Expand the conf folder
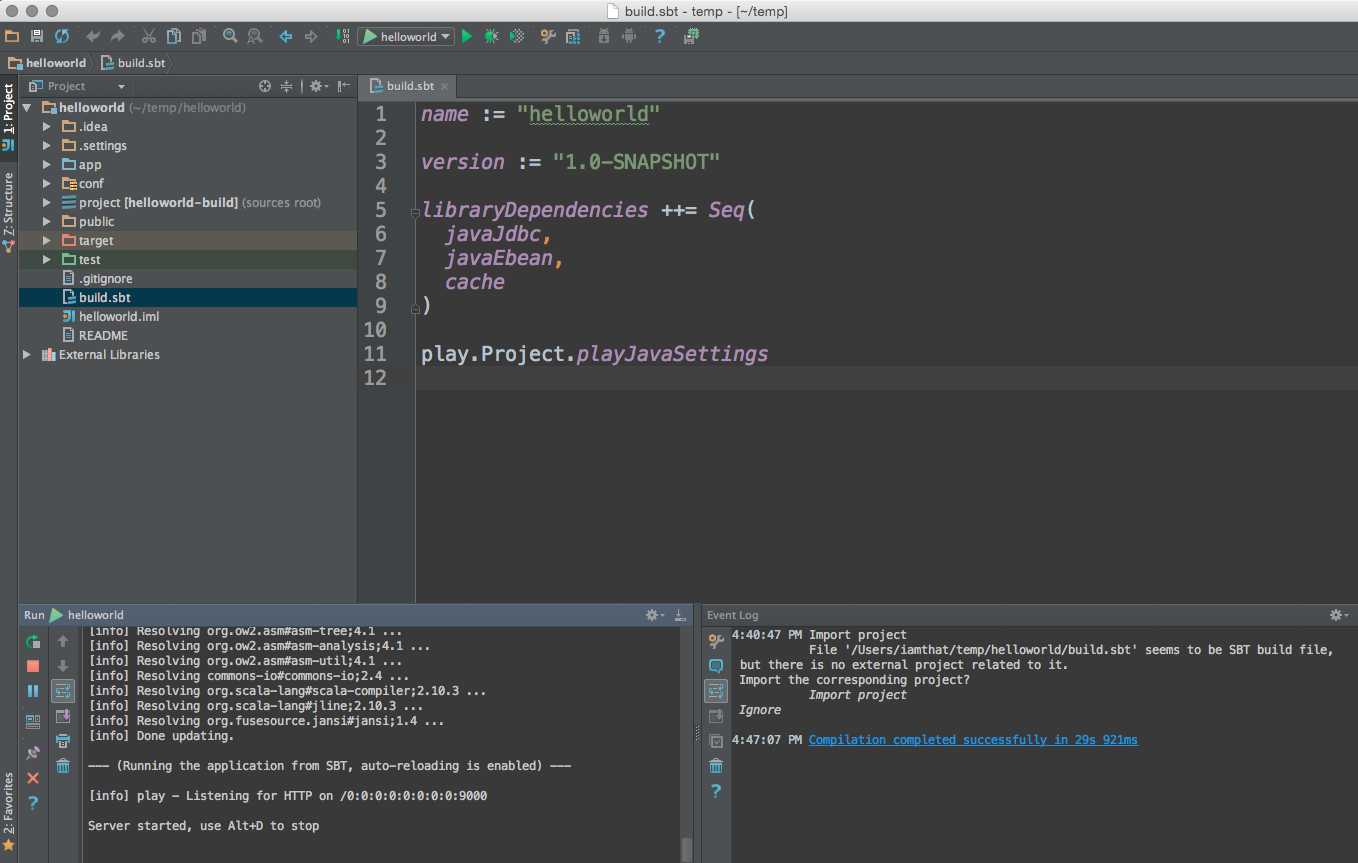 click(47, 184)
